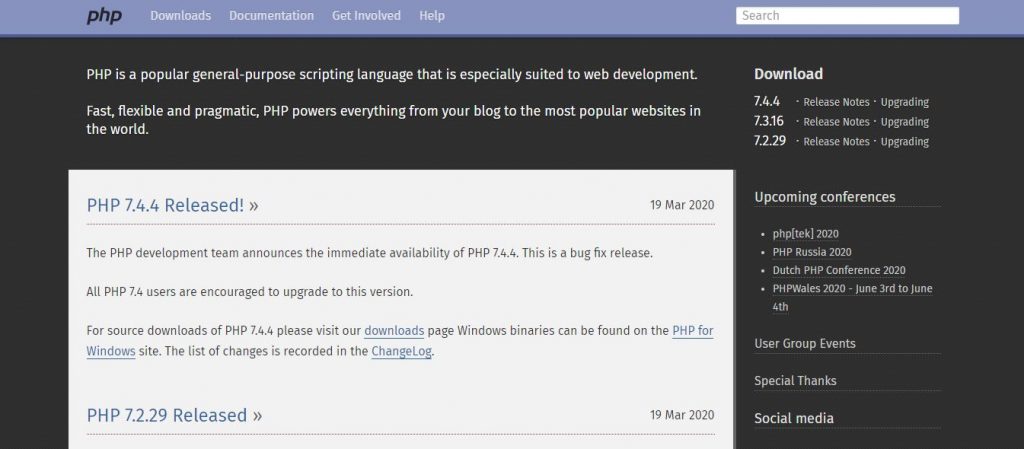Screen dimensions: 1024x449
Task: Open the PHP 7.2.29 Released headline
Action: (174, 416)
